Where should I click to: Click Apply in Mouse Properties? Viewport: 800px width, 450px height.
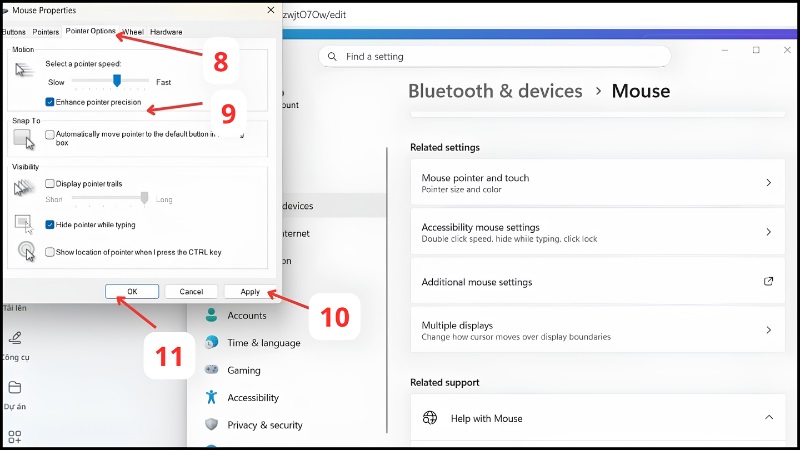[250, 291]
